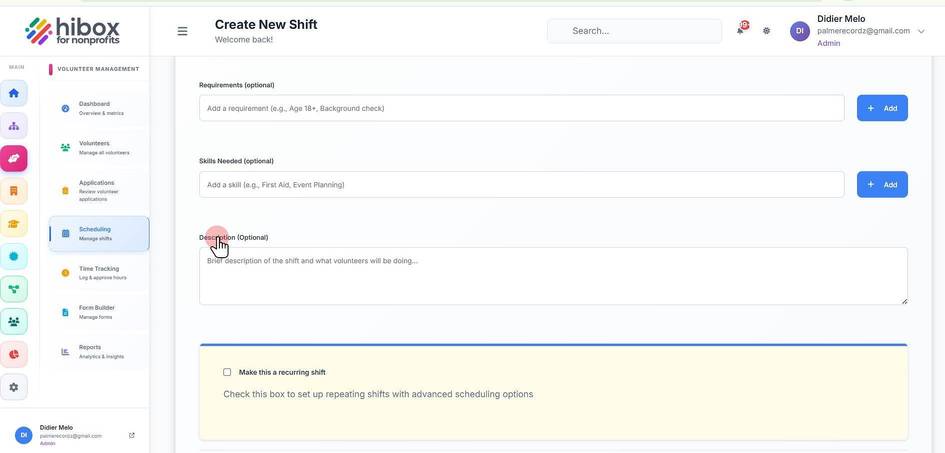Viewport: 945px width, 453px height.
Task: Click the pie chart reports rail icon
Action: point(14,354)
